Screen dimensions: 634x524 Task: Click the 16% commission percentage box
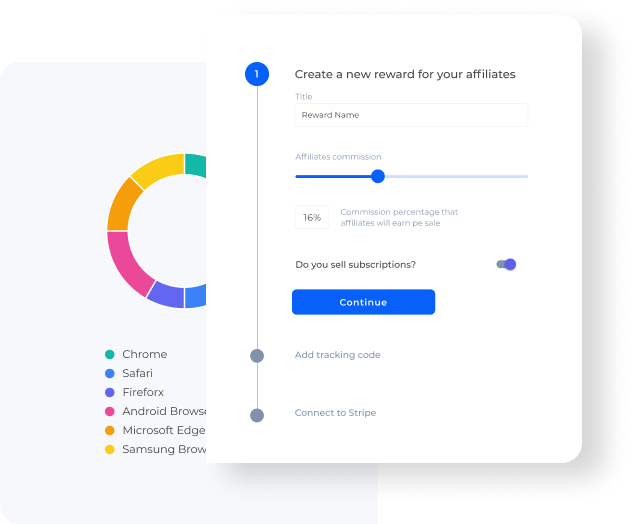tap(312, 217)
